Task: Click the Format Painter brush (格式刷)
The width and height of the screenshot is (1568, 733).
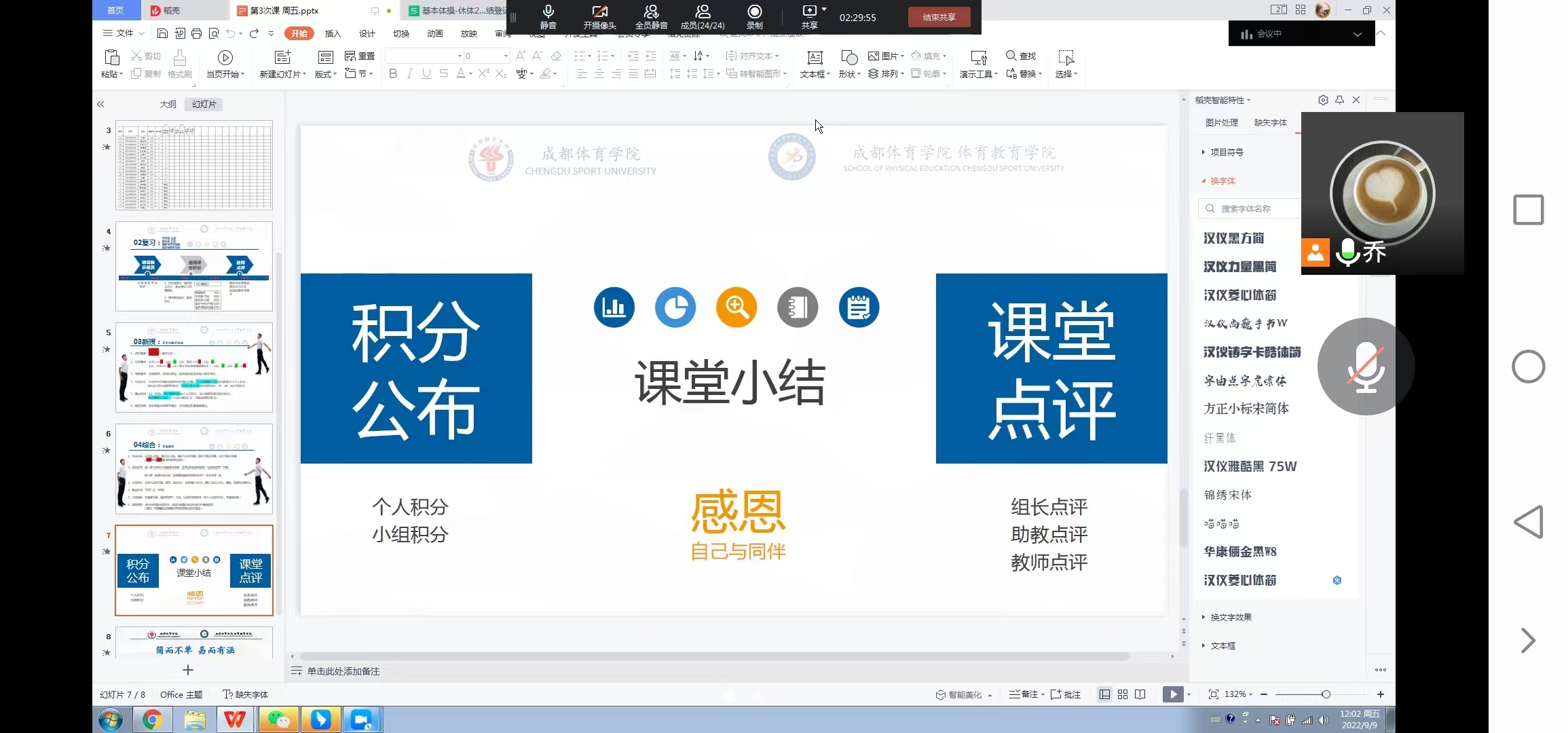Action: (x=180, y=64)
